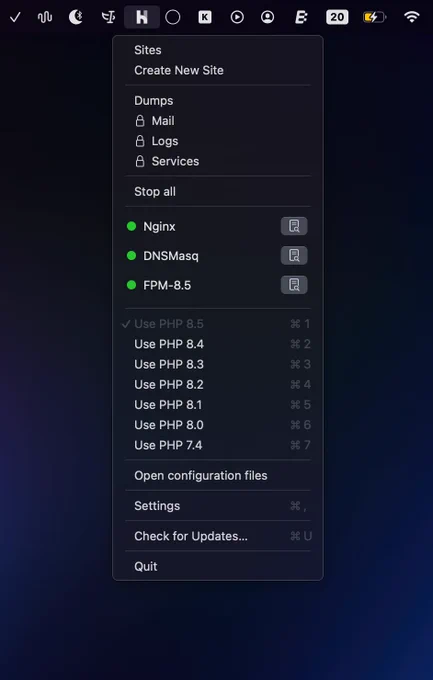Click the circle outline menu bar icon

tap(173, 17)
